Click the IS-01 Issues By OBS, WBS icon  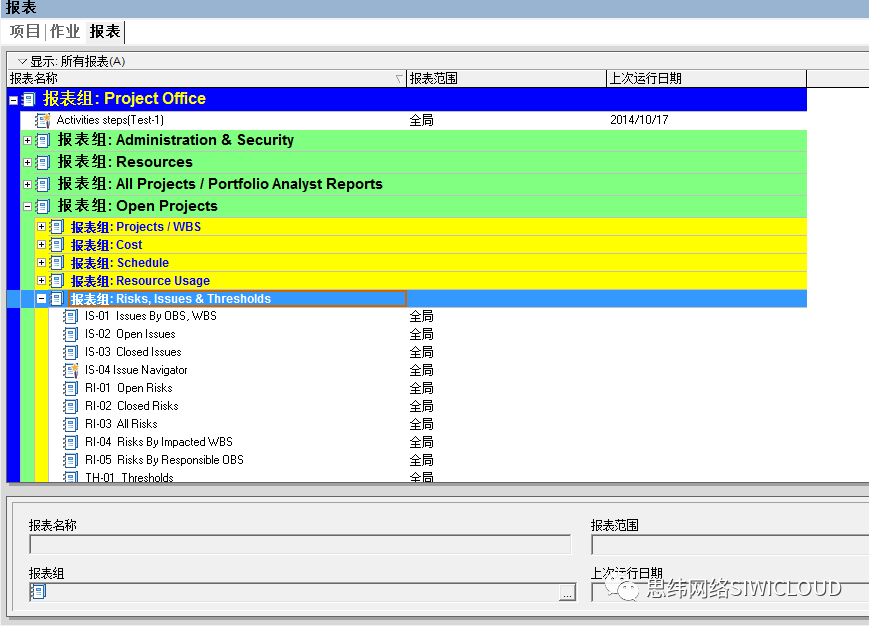70,316
